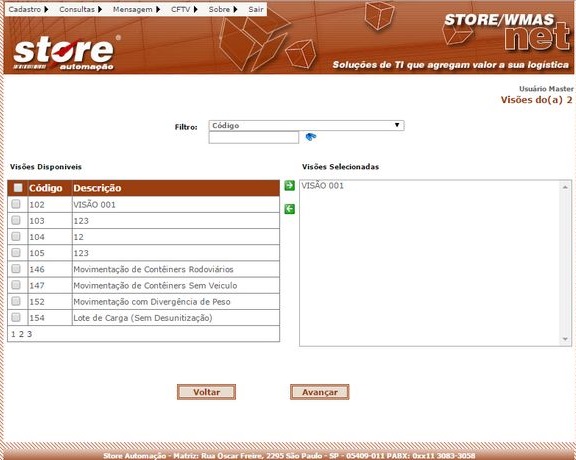
Task: Click the scroll down arrow in Visões Selecionadas
Action: pos(565,339)
